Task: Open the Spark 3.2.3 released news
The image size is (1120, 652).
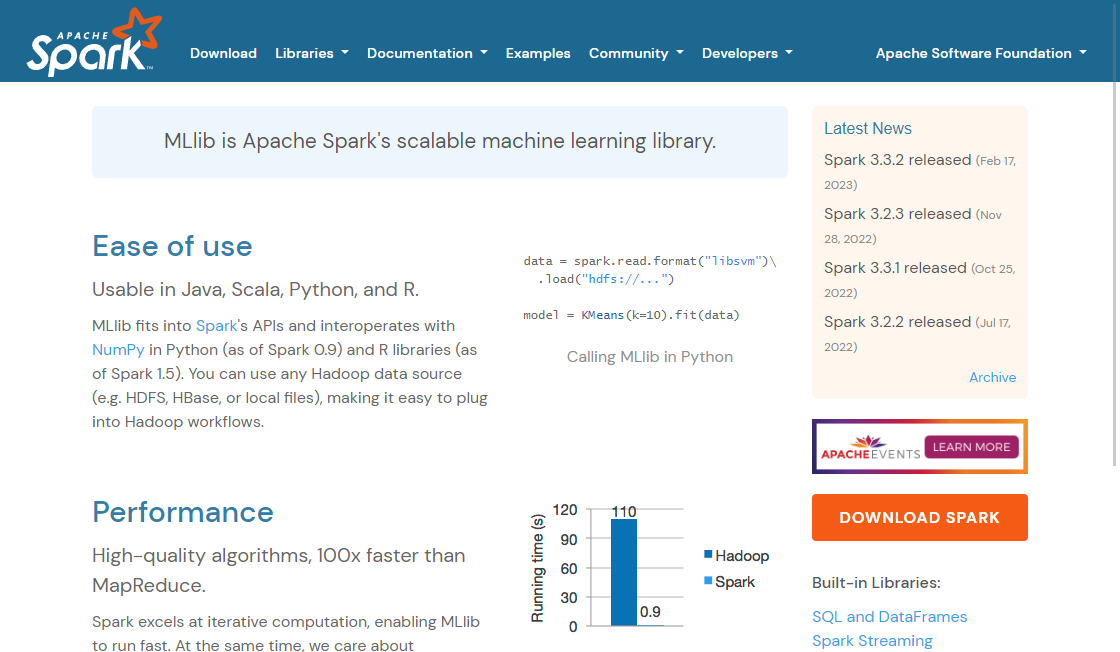Action: pyautogui.click(x=897, y=214)
